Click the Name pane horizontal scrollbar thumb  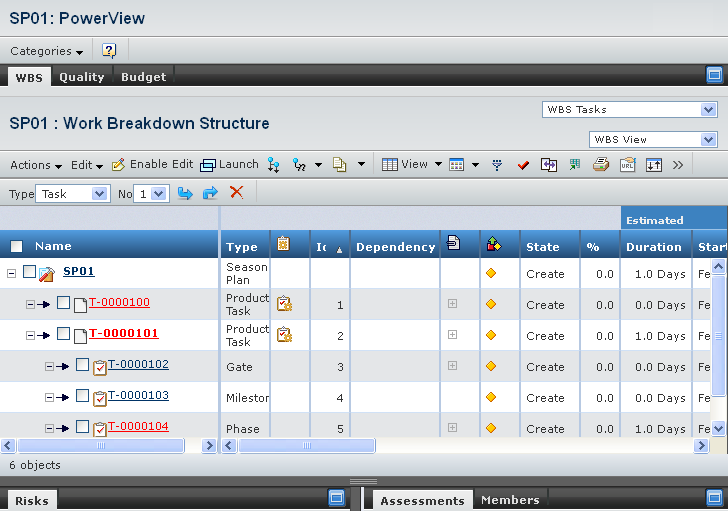[x=101, y=446]
